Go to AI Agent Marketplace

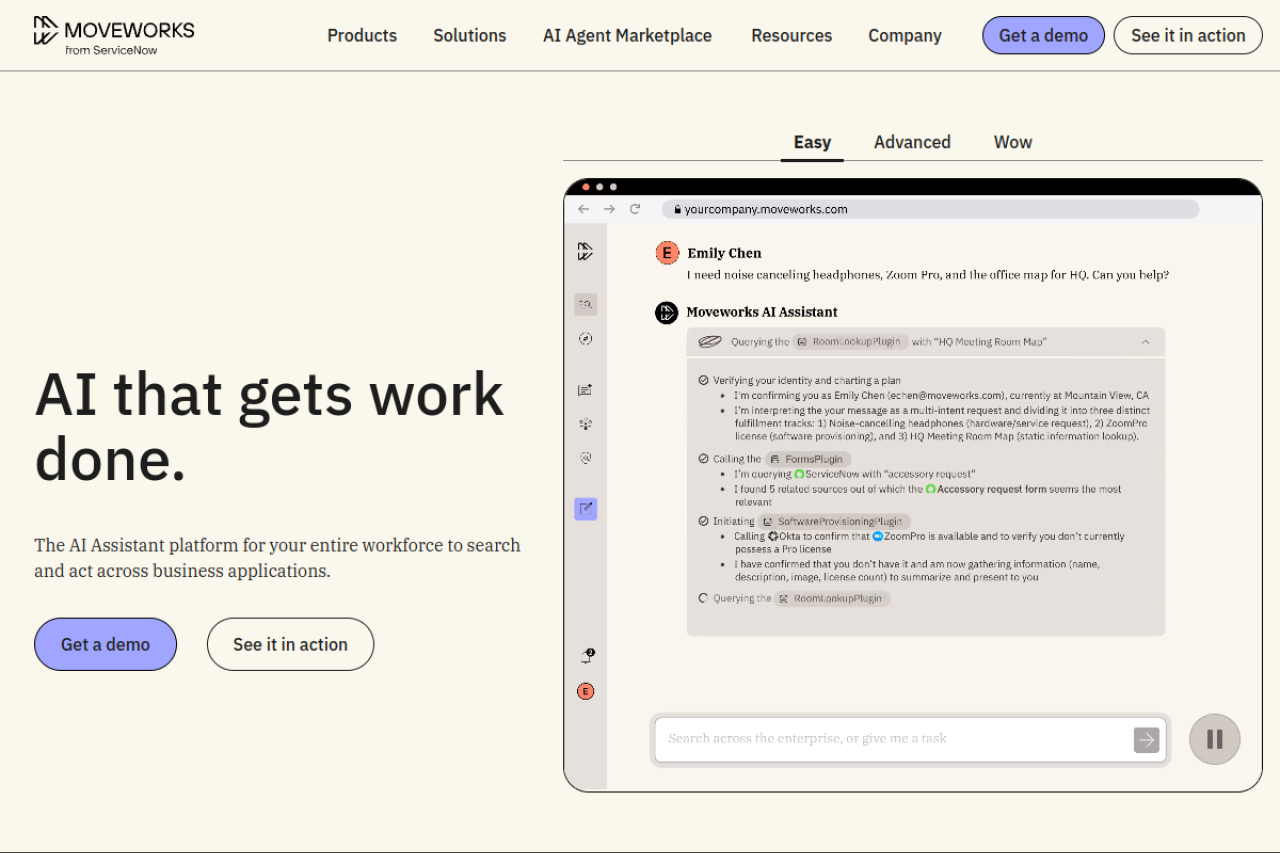627,35
